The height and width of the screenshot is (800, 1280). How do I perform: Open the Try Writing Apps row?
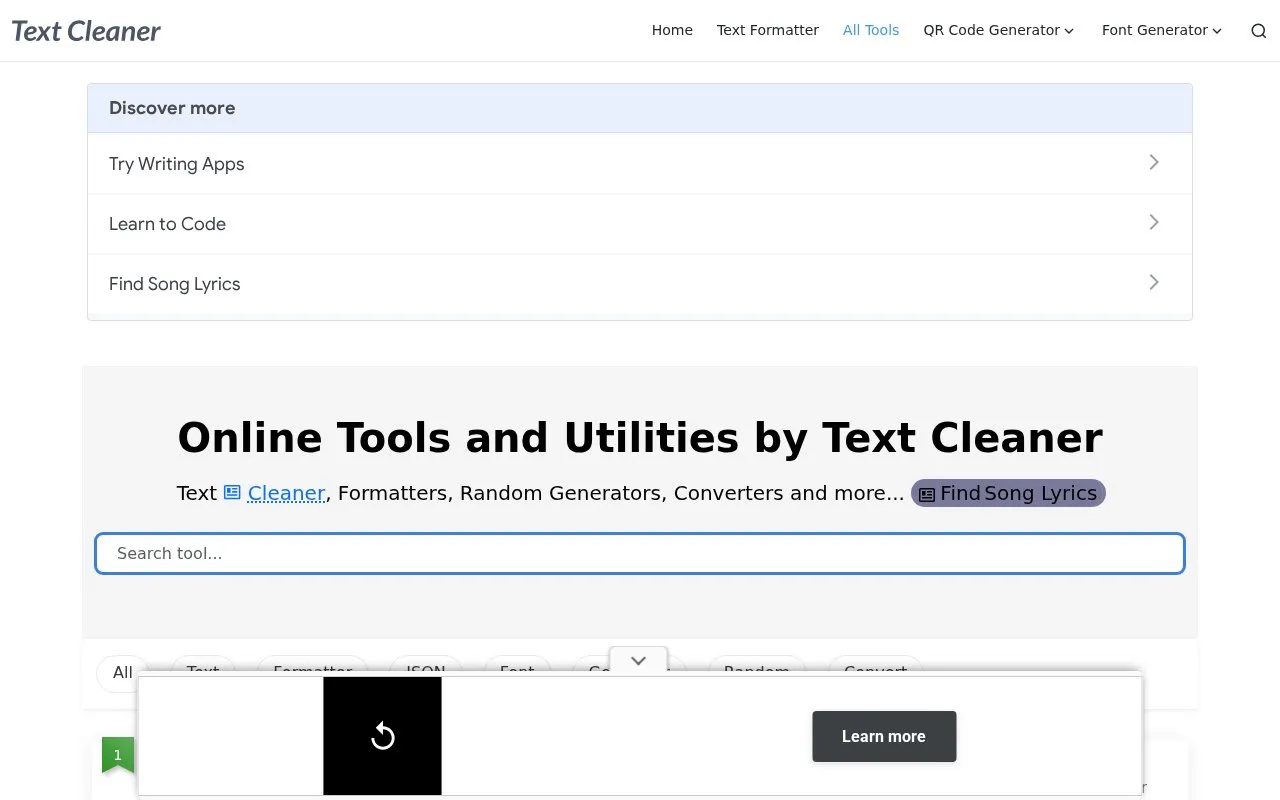[x=640, y=163]
